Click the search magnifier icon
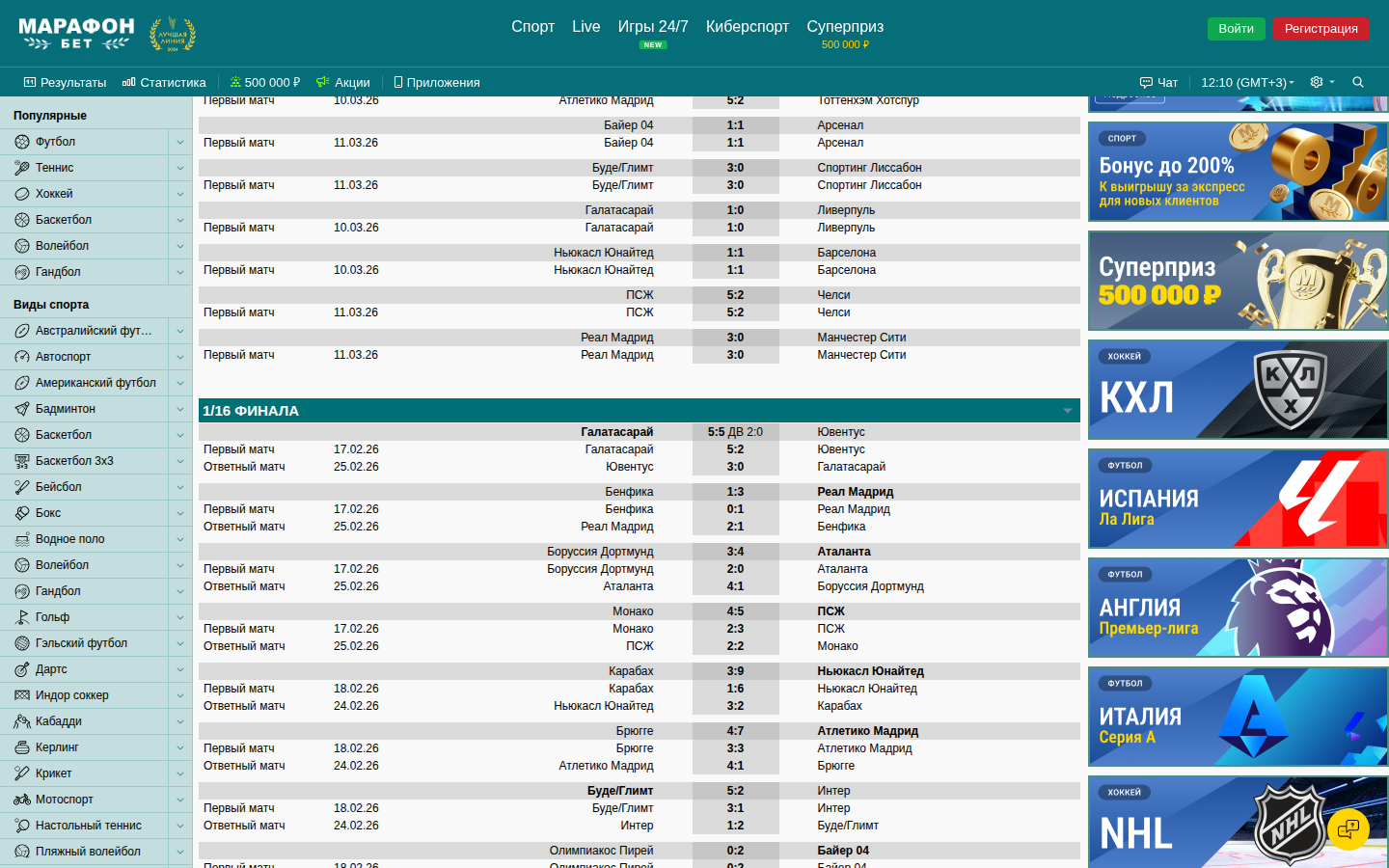Image resolution: width=1389 pixels, height=868 pixels. [1358, 82]
